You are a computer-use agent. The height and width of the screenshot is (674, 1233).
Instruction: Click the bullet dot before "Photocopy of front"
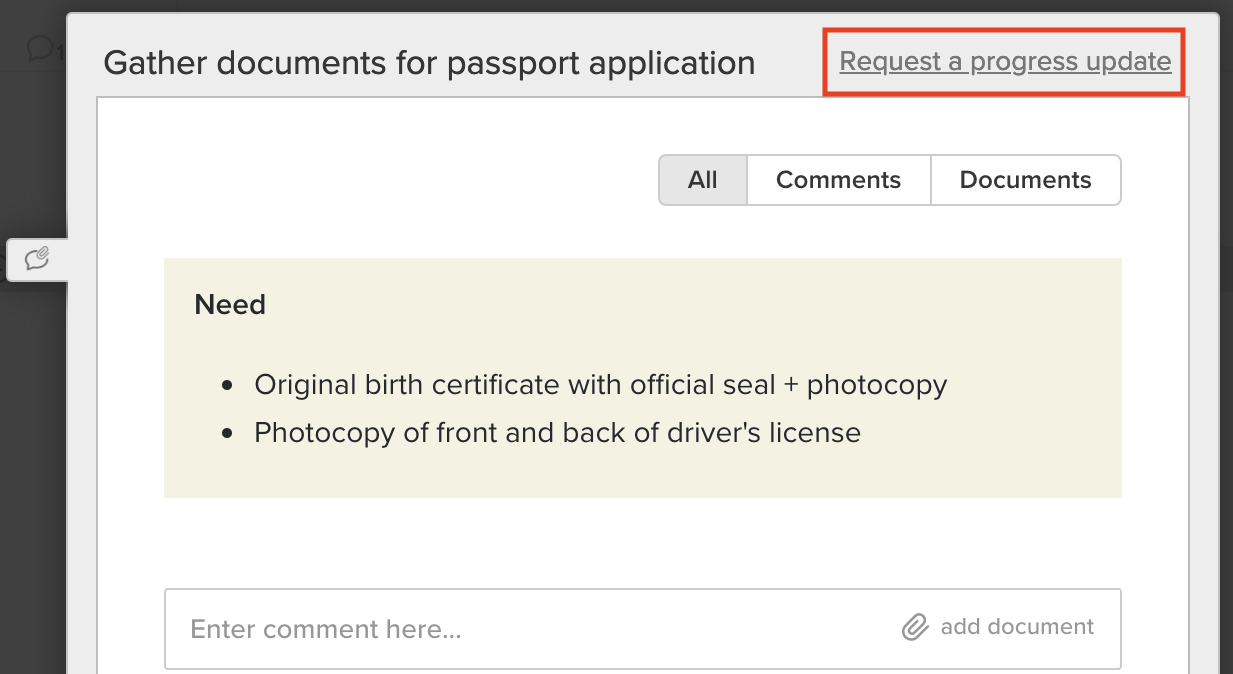click(228, 433)
